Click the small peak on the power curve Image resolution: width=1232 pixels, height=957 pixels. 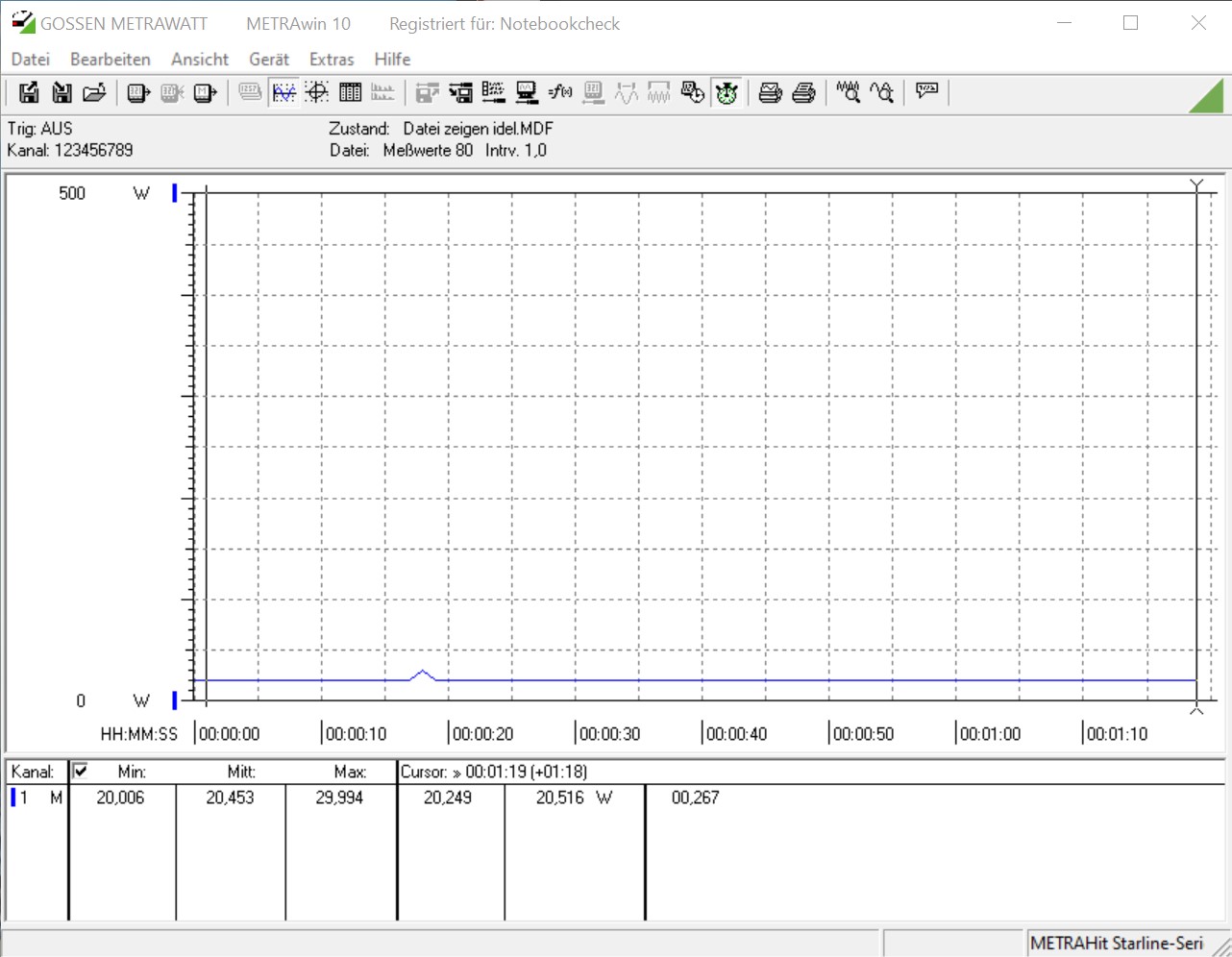pos(423,673)
